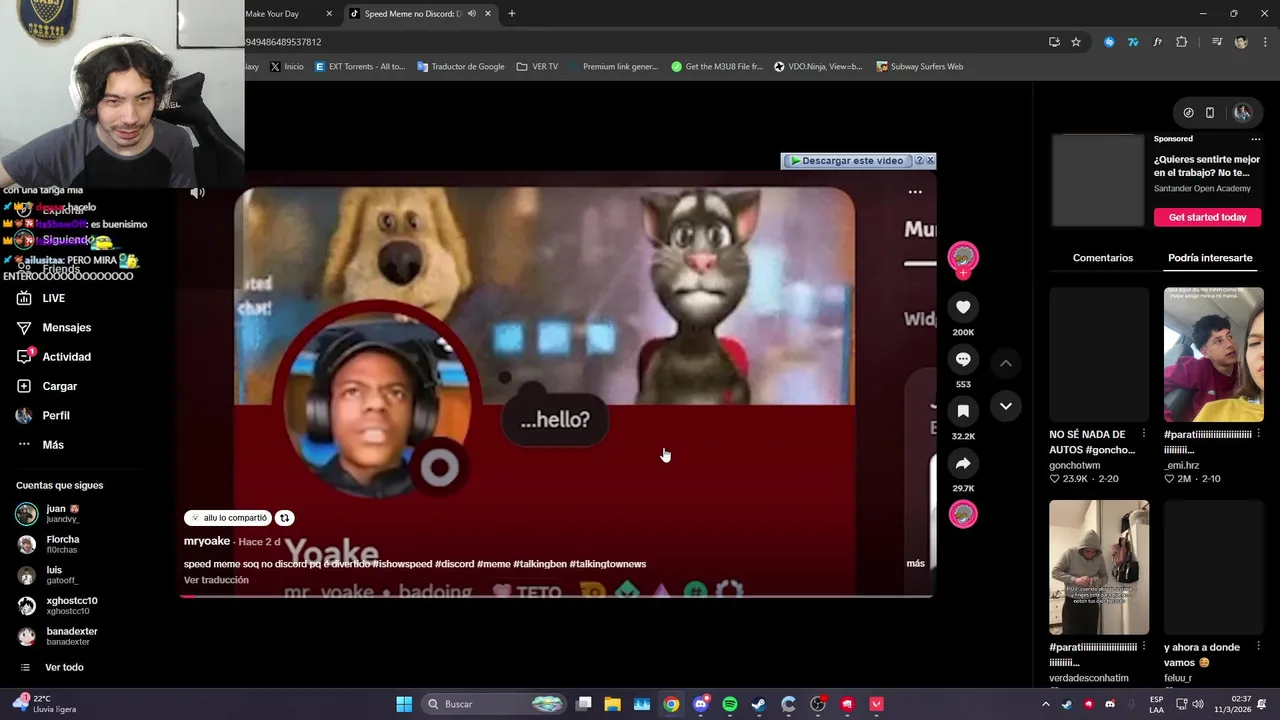Open the VER TV bookmark folder
Image resolution: width=1280 pixels, height=720 pixels.
pyautogui.click(x=537, y=67)
